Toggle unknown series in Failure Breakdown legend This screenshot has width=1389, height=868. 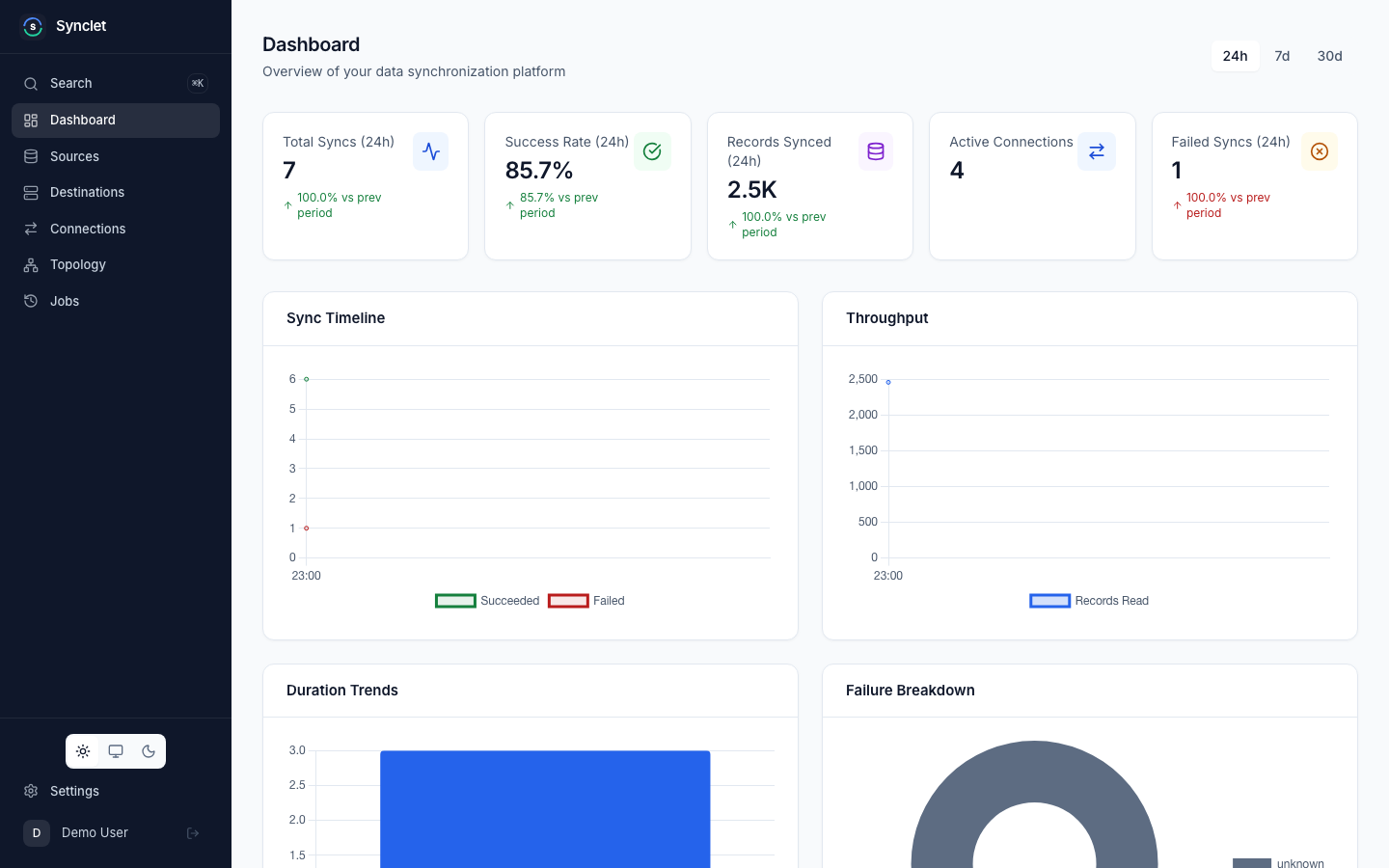1278,863
